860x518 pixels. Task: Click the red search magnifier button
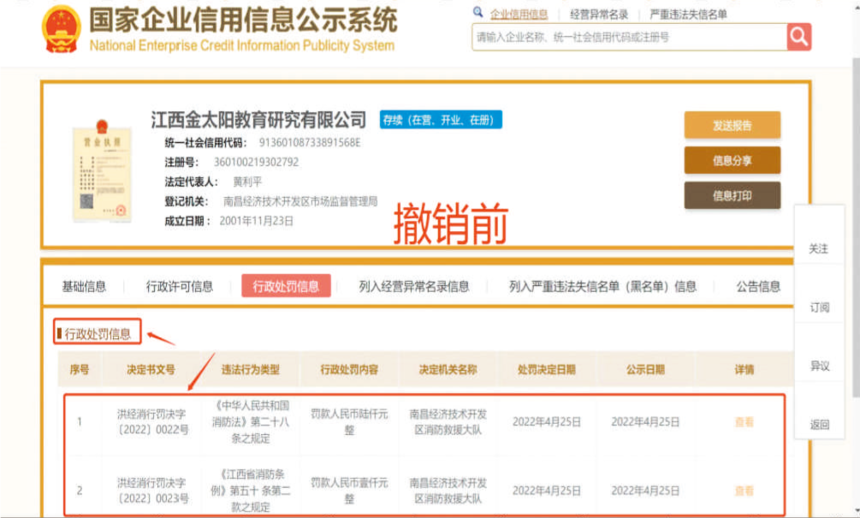click(x=799, y=37)
